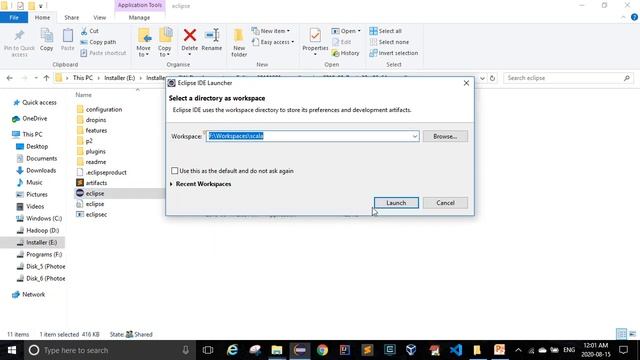
Task: Click Launch in Eclipse IDE Launcher
Action: pos(396,203)
